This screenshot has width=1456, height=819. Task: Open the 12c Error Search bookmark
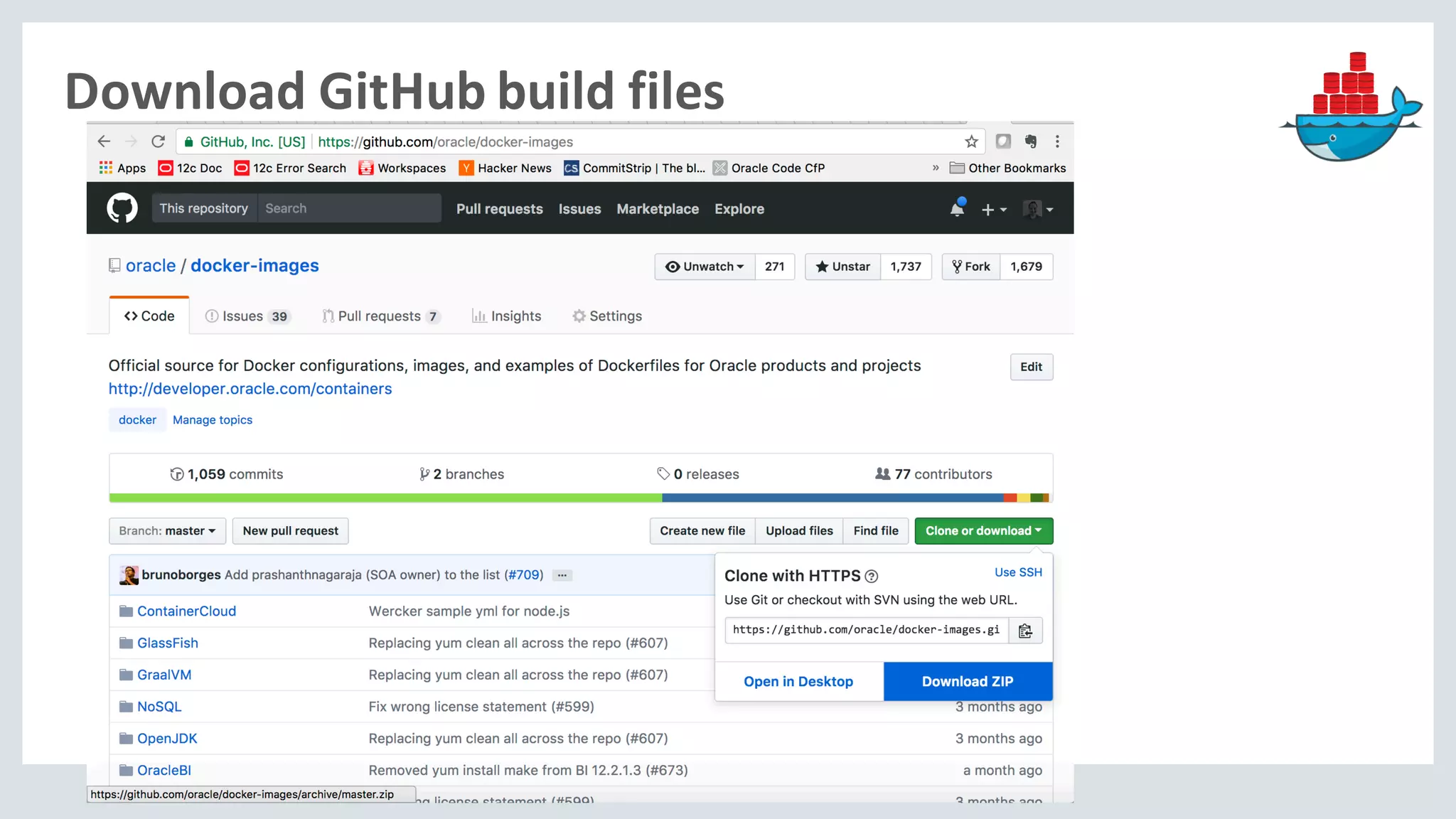290,168
